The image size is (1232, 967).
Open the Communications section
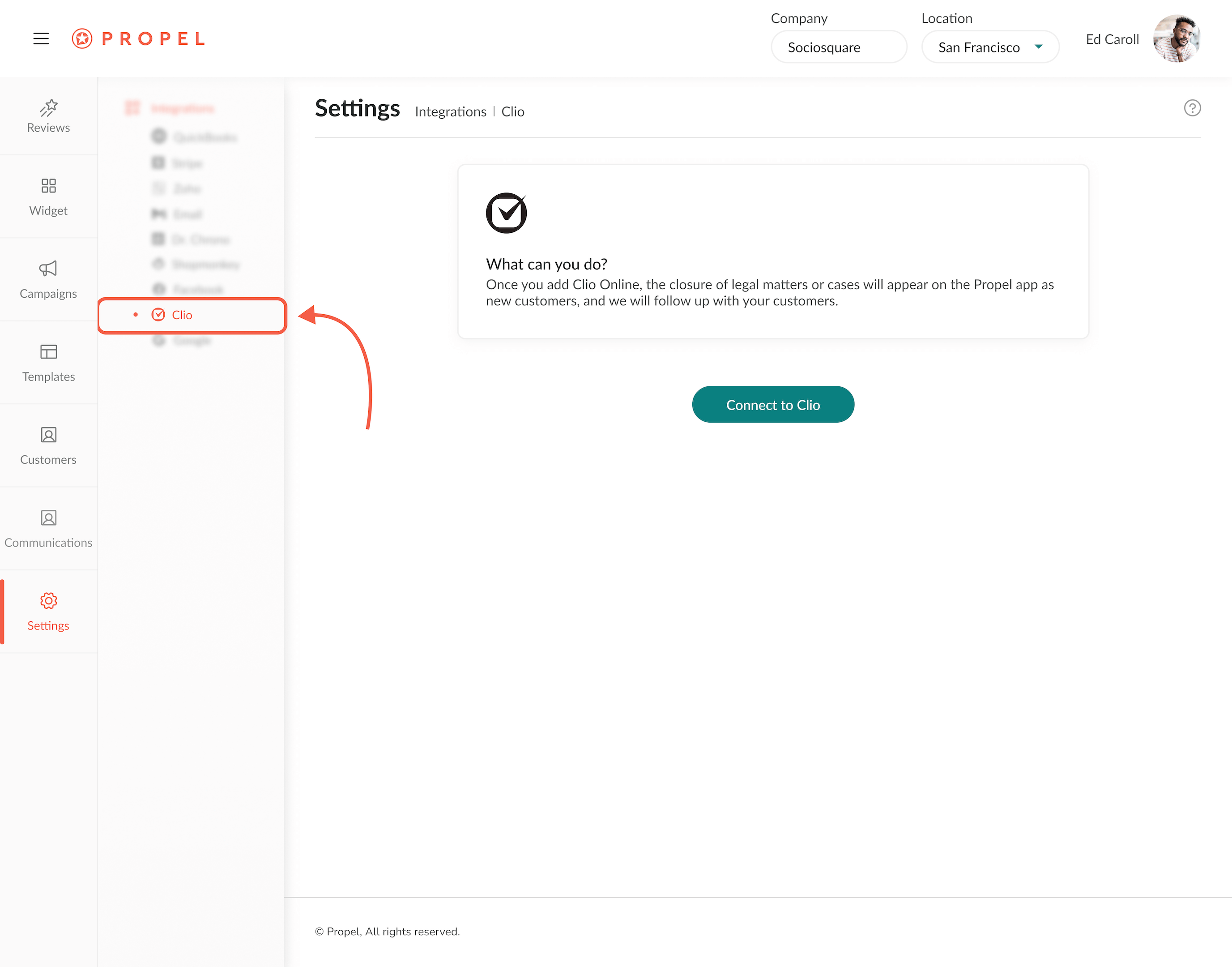tap(49, 529)
